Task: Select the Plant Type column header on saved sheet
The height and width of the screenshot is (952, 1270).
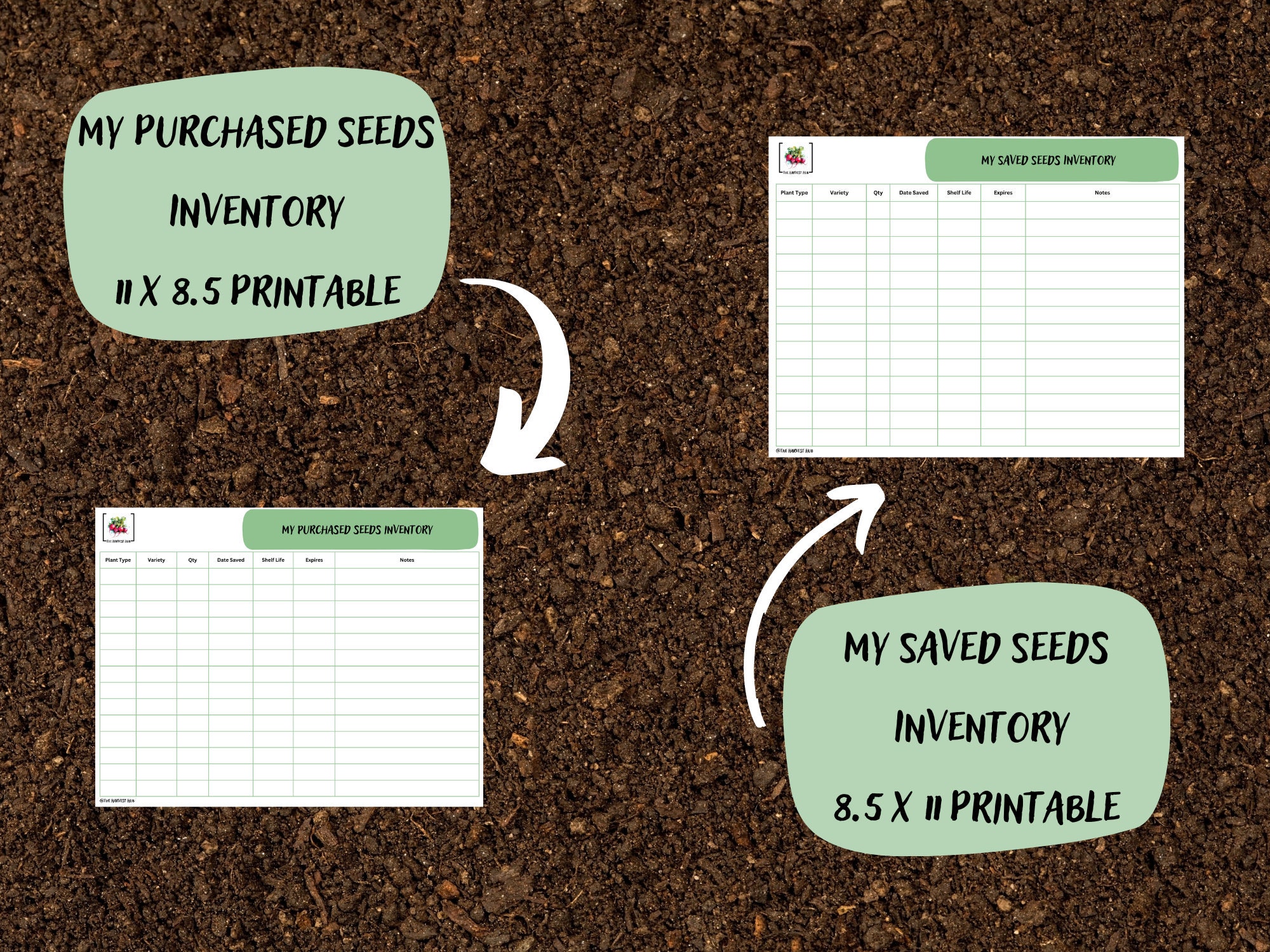Action: [x=794, y=194]
